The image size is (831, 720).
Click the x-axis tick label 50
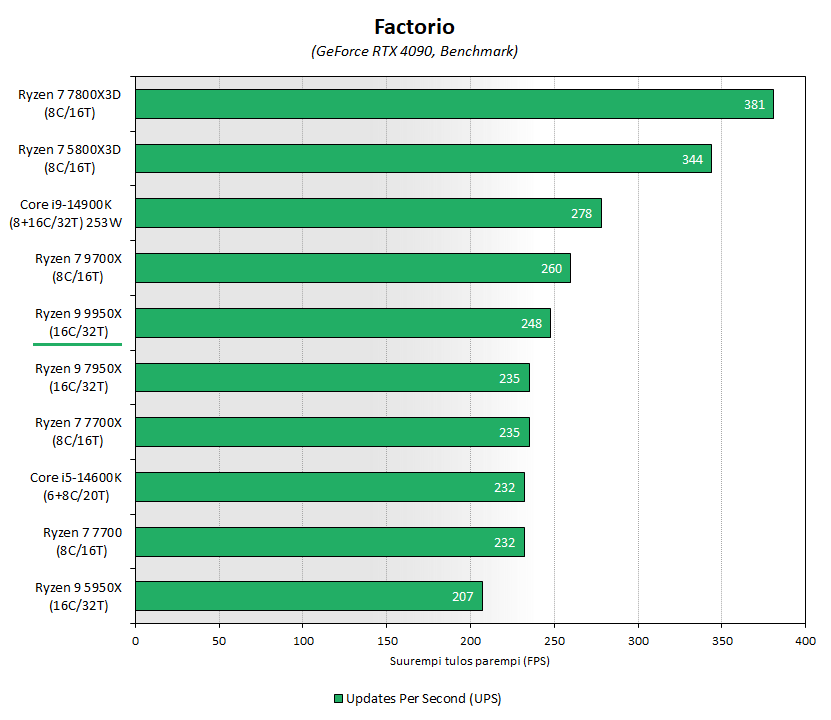219,641
